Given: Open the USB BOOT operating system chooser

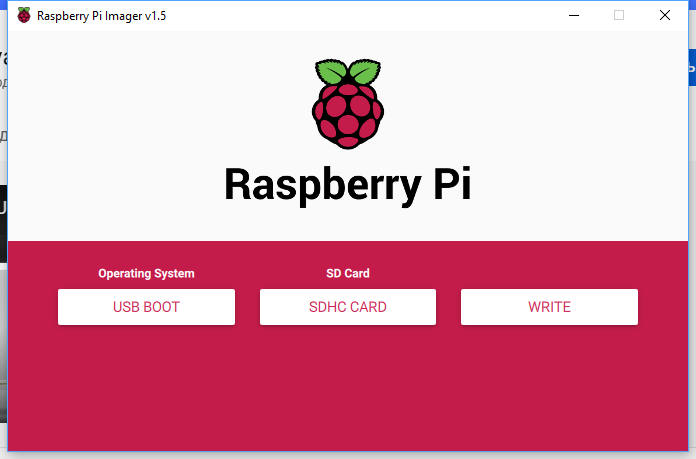Looking at the screenshot, I should coord(146,307).
